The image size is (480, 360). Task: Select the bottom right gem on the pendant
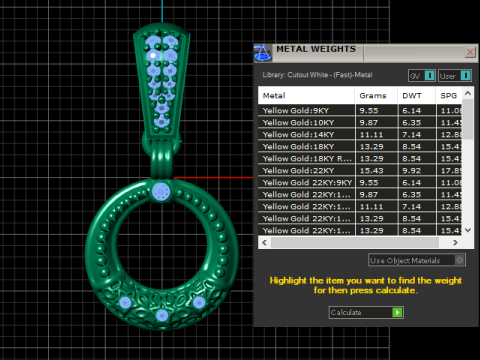[199, 302]
